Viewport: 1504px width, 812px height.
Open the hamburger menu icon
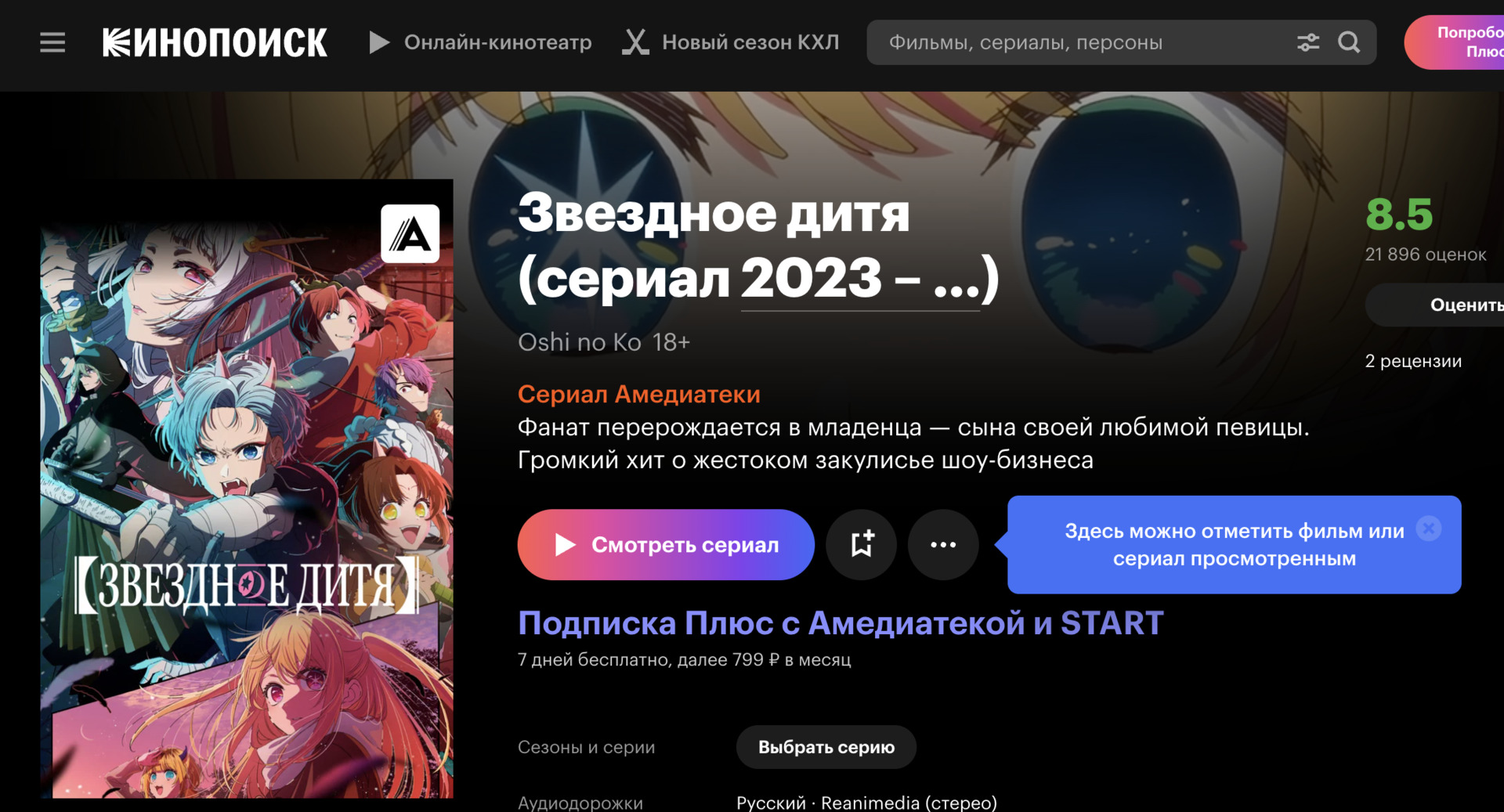click(x=52, y=42)
